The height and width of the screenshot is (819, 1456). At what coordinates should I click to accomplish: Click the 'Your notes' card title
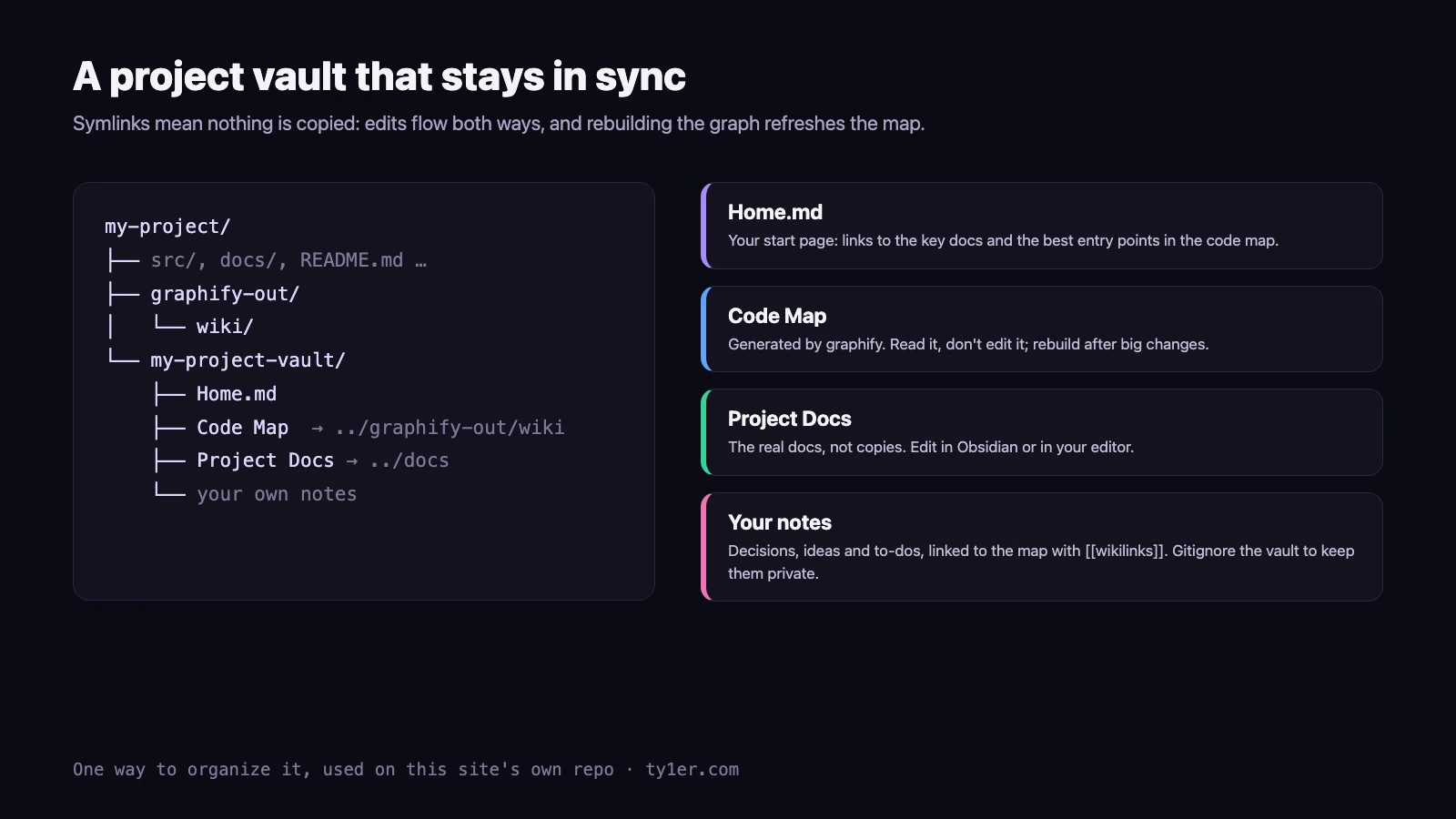[780, 522]
